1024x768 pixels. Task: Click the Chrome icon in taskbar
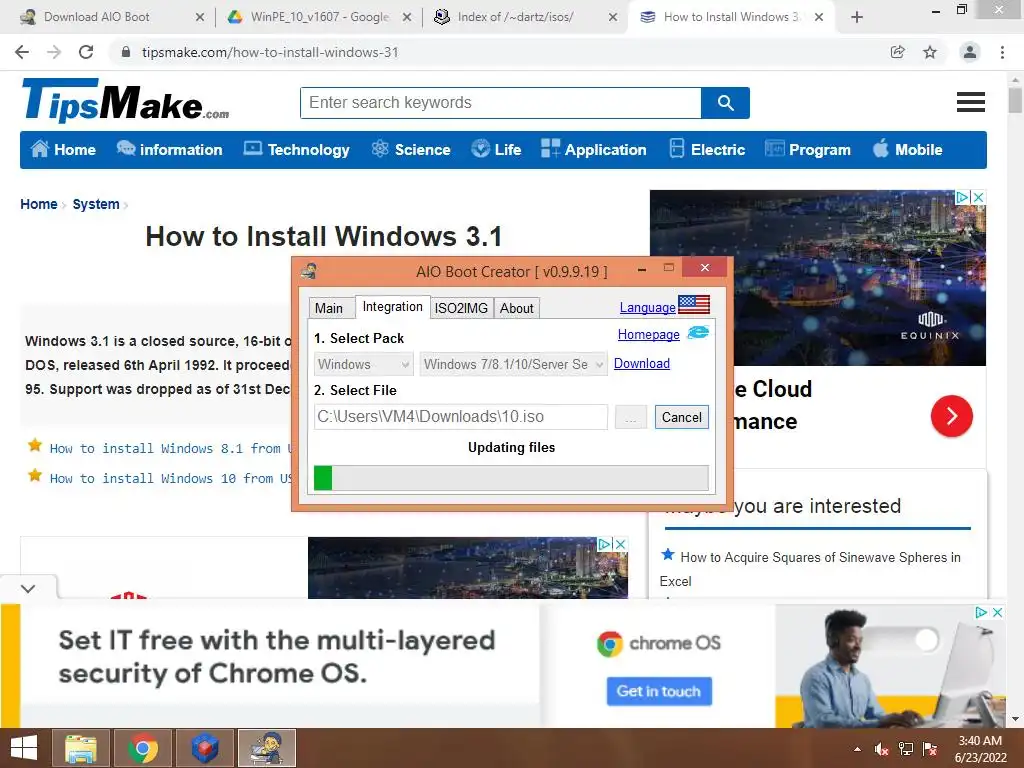143,748
